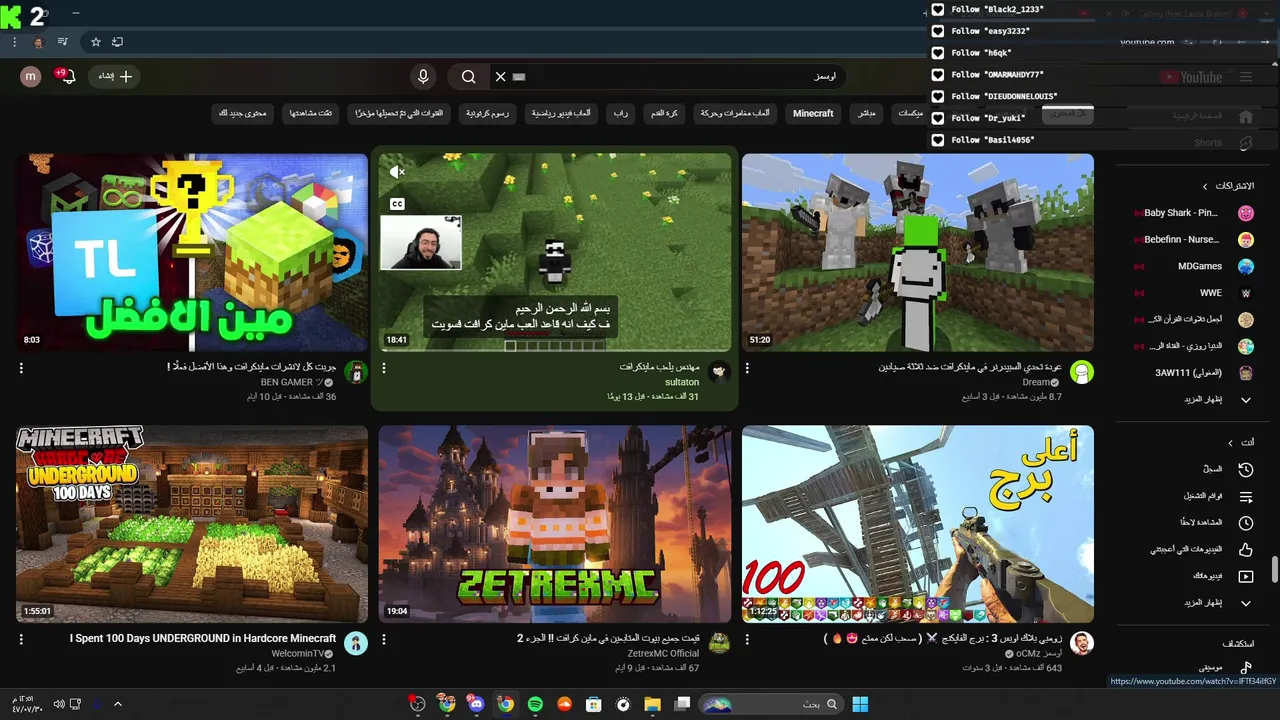This screenshot has height=720, width=1280.
Task: Open options menu for BEN GAMER video
Action: 21,368
